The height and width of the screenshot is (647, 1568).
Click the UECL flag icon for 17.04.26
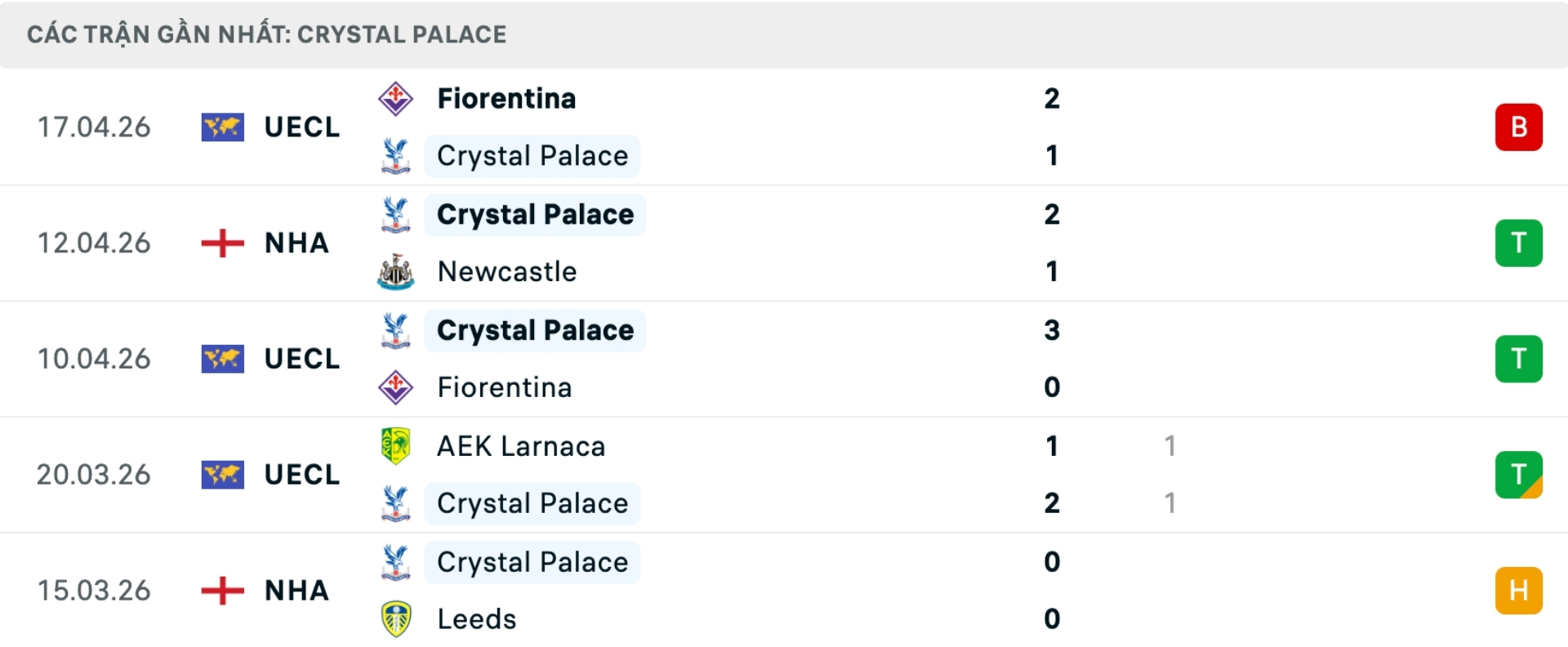click(222, 127)
